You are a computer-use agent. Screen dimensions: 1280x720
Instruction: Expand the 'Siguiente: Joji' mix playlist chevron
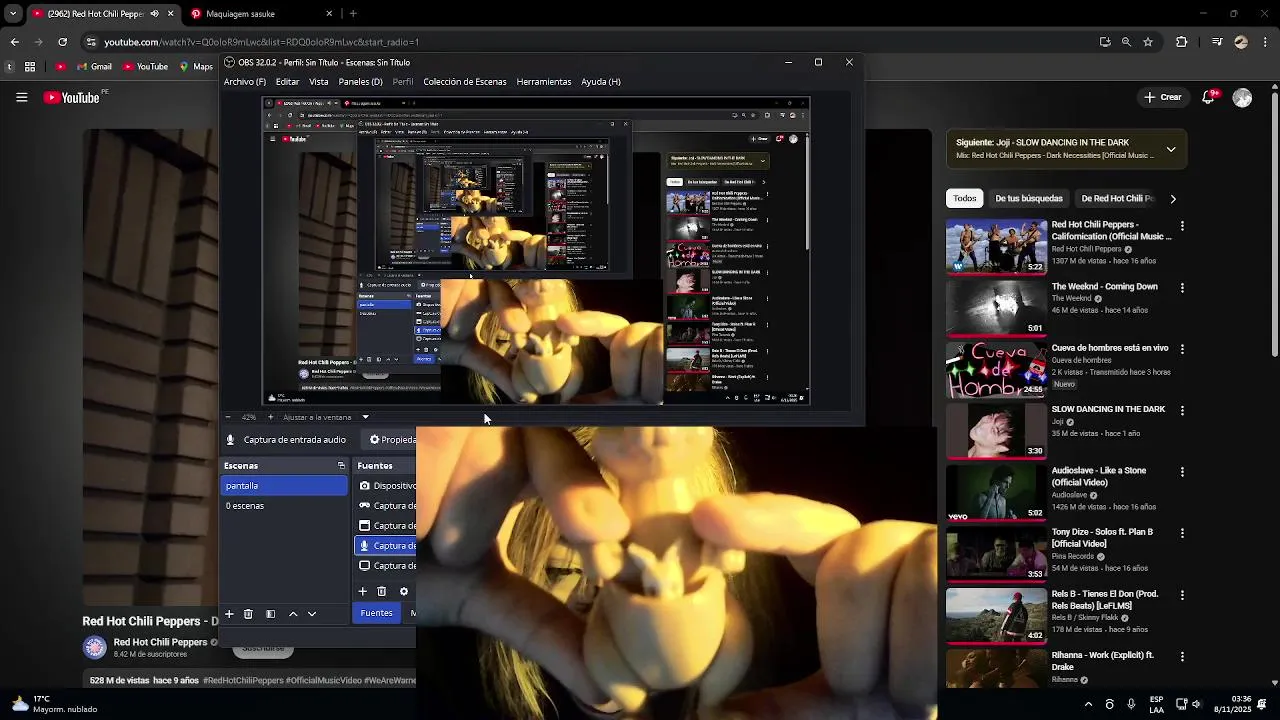click(1171, 150)
